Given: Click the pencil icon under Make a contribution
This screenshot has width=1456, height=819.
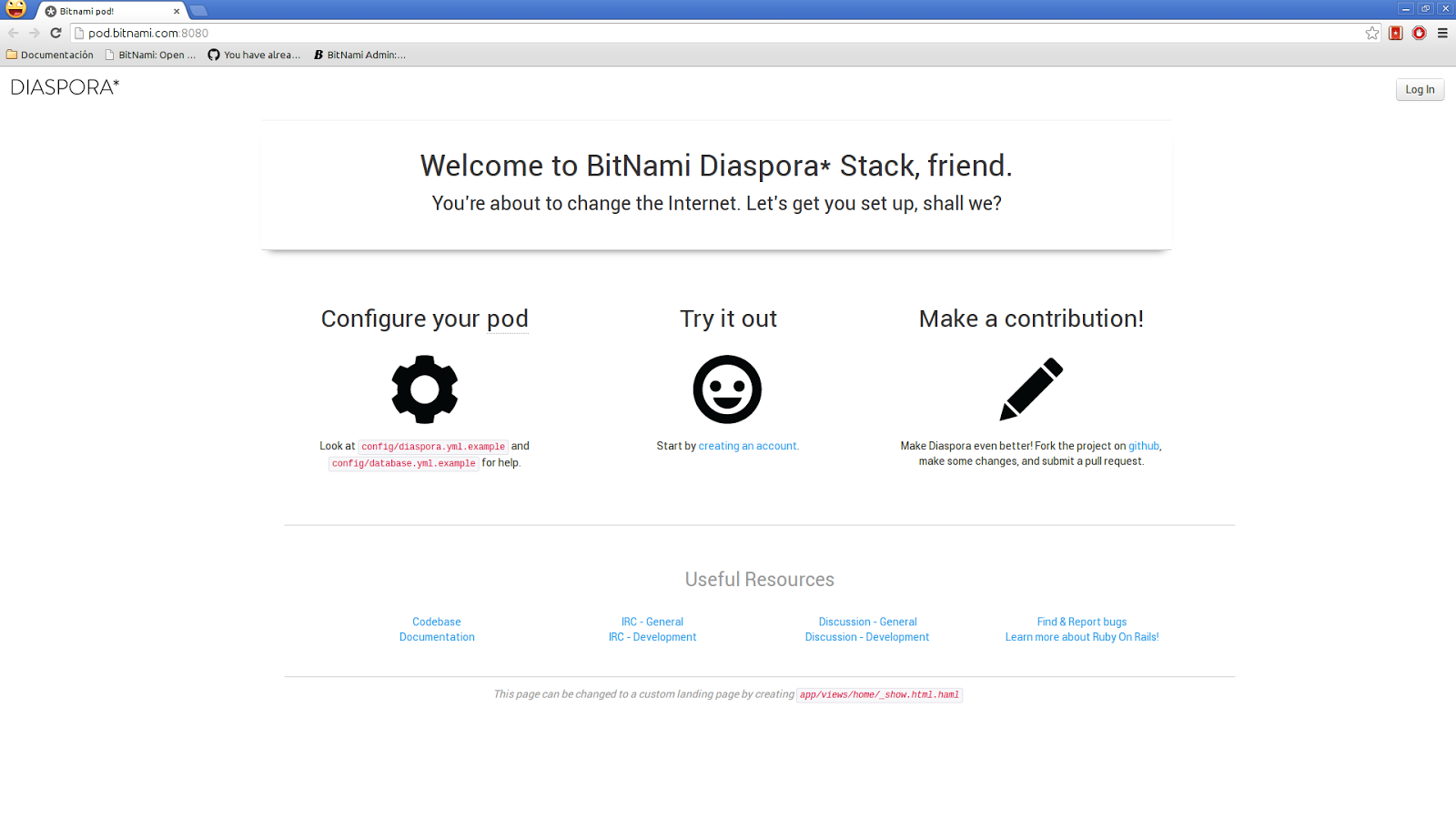Looking at the screenshot, I should (x=1031, y=389).
